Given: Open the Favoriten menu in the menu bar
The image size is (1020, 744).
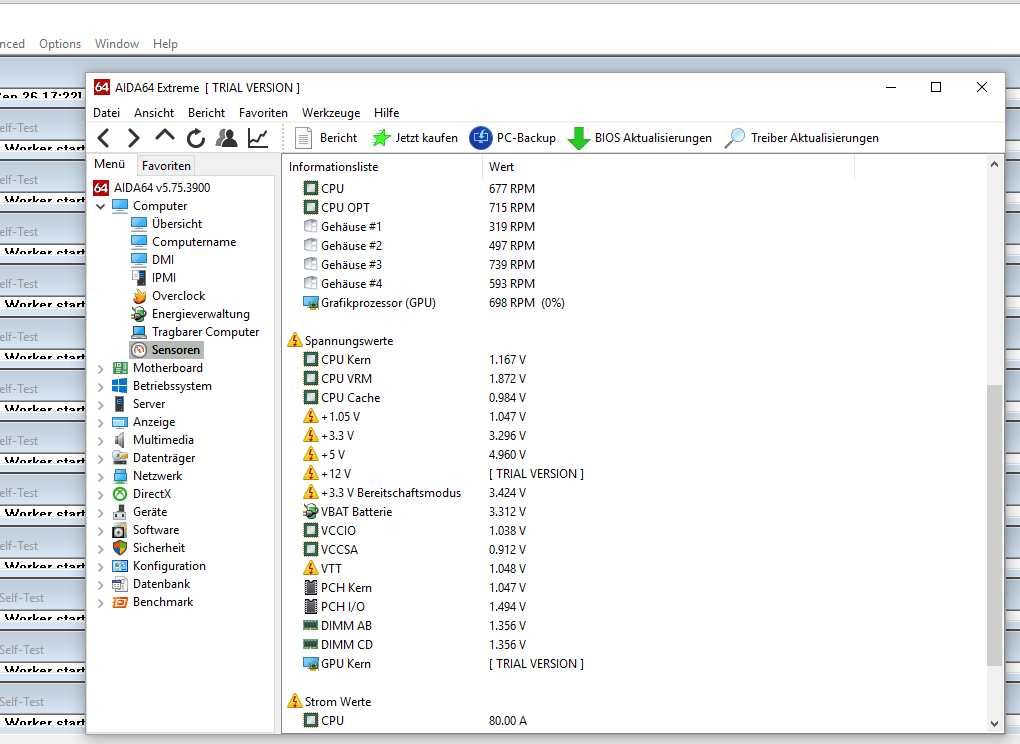Looking at the screenshot, I should [x=263, y=113].
